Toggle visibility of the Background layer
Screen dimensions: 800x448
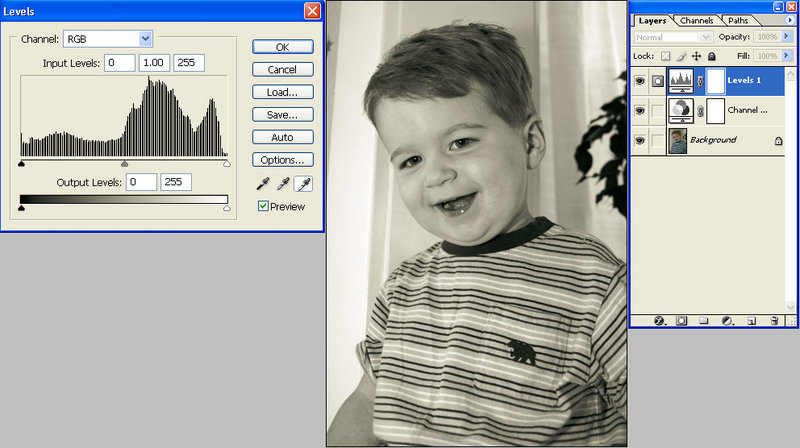[639, 141]
